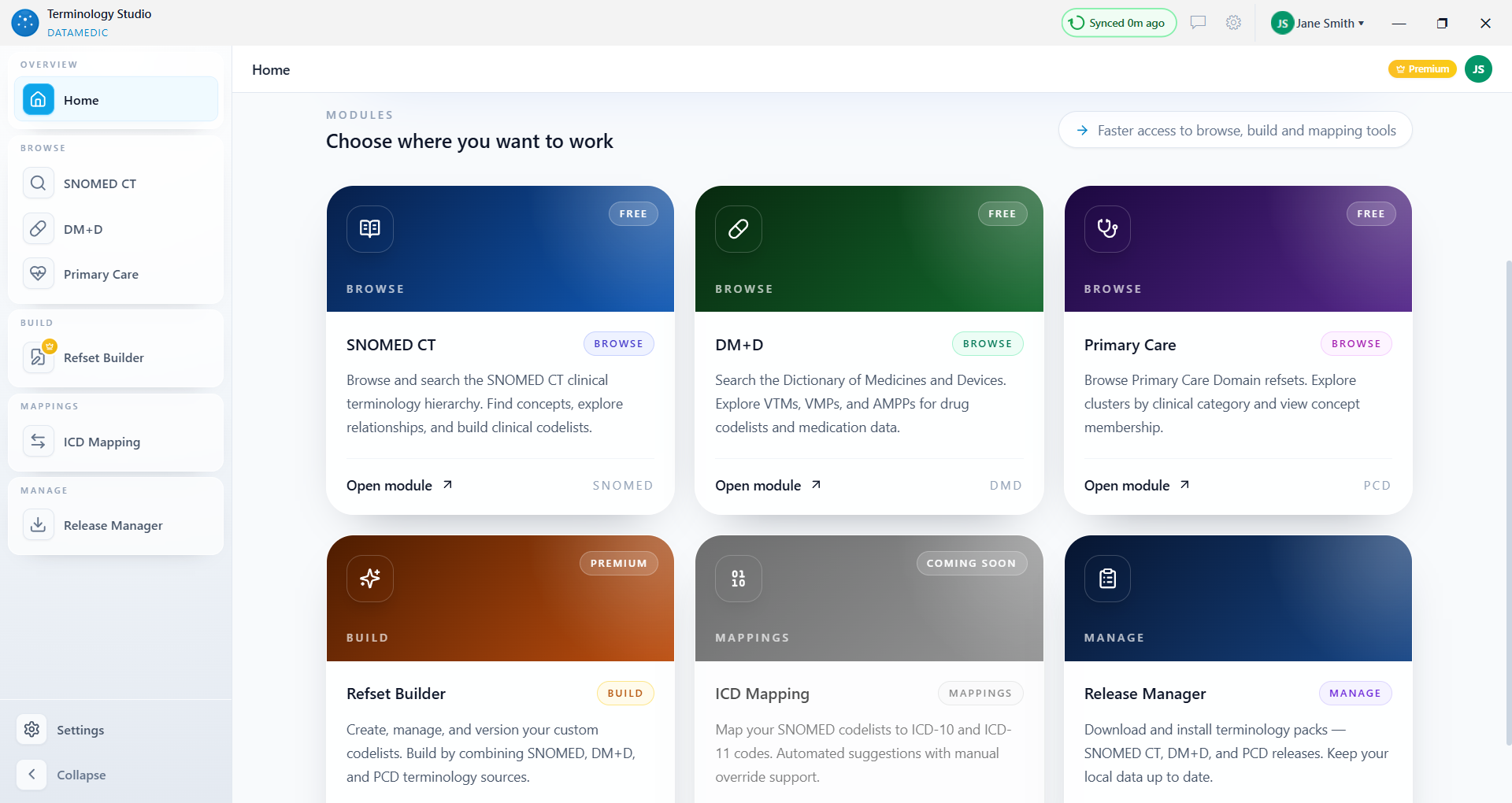The width and height of the screenshot is (1512, 803).
Task: Open Release Manager from the sidebar
Action: coord(116,525)
